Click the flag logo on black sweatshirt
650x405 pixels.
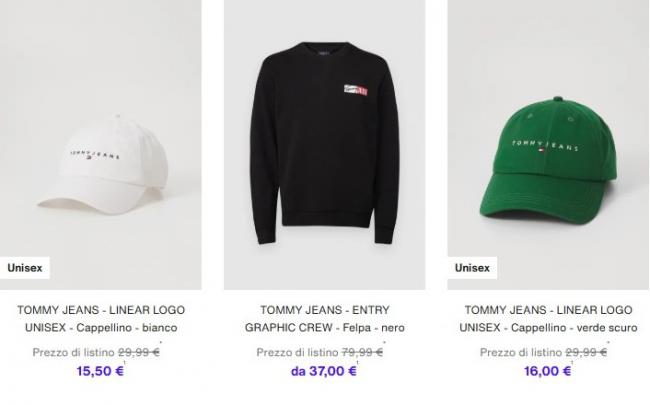click(355, 90)
